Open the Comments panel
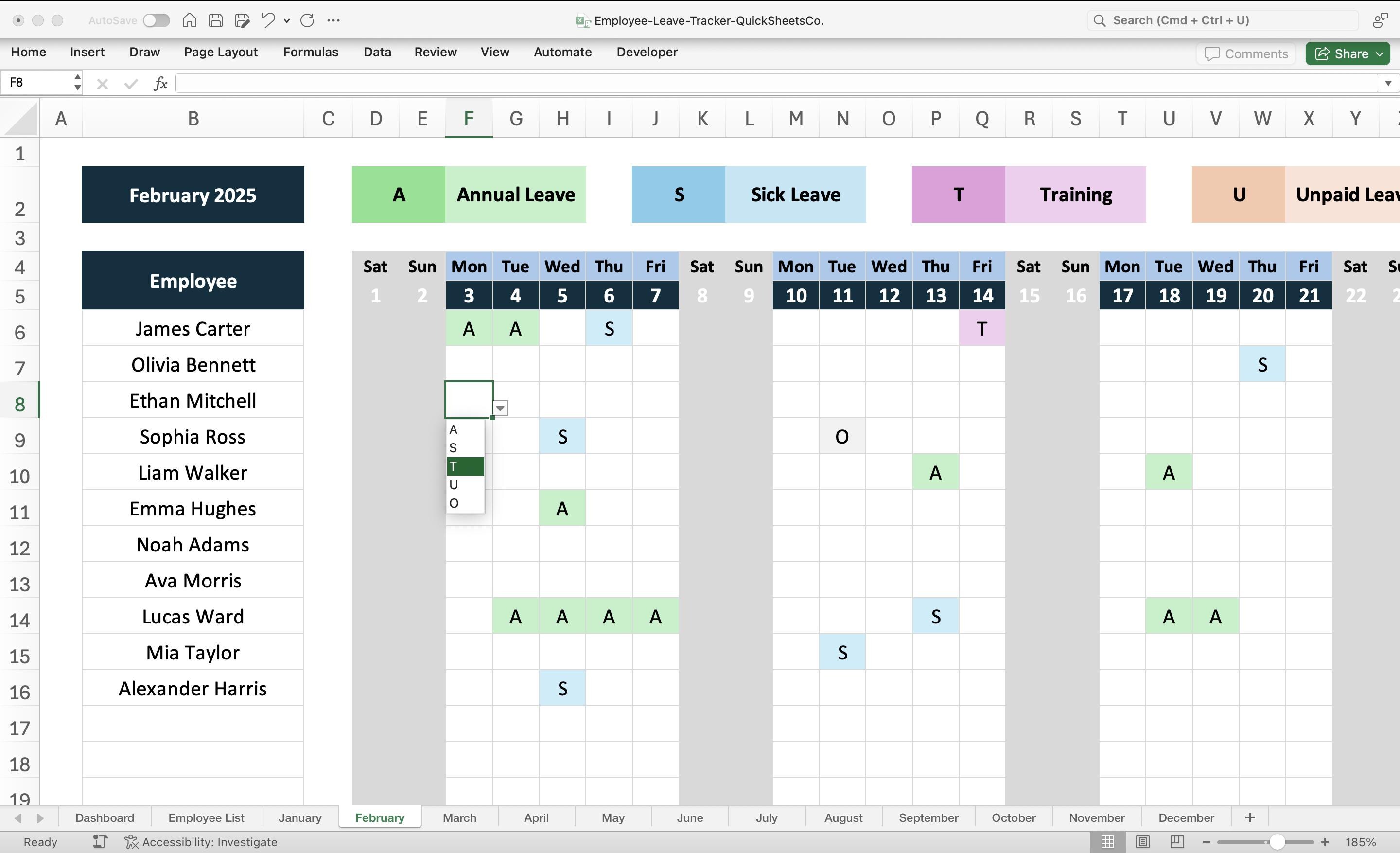 coord(1245,53)
